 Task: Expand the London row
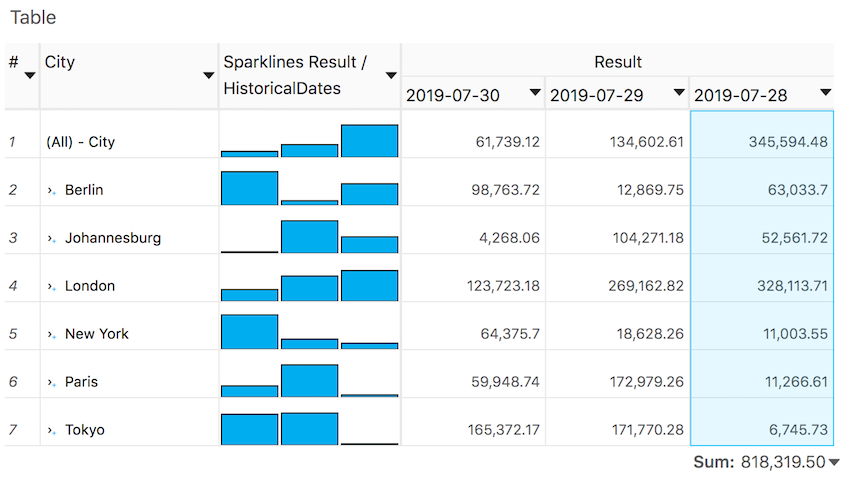[x=51, y=287]
